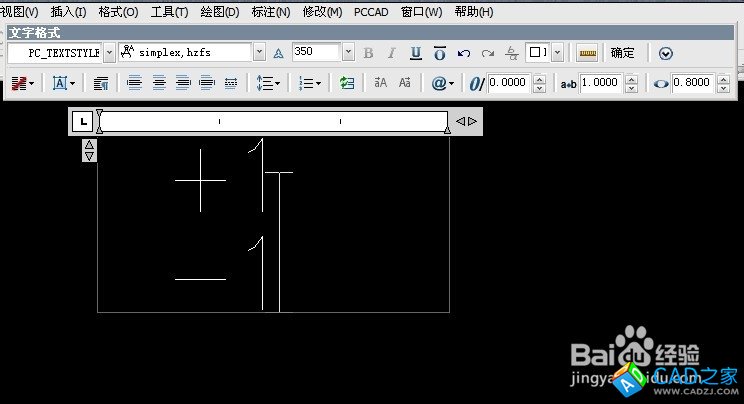Click the Insert Field icon
The width and height of the screenshot is (744, 404).
pyautogui.click(x=347, y=84)
